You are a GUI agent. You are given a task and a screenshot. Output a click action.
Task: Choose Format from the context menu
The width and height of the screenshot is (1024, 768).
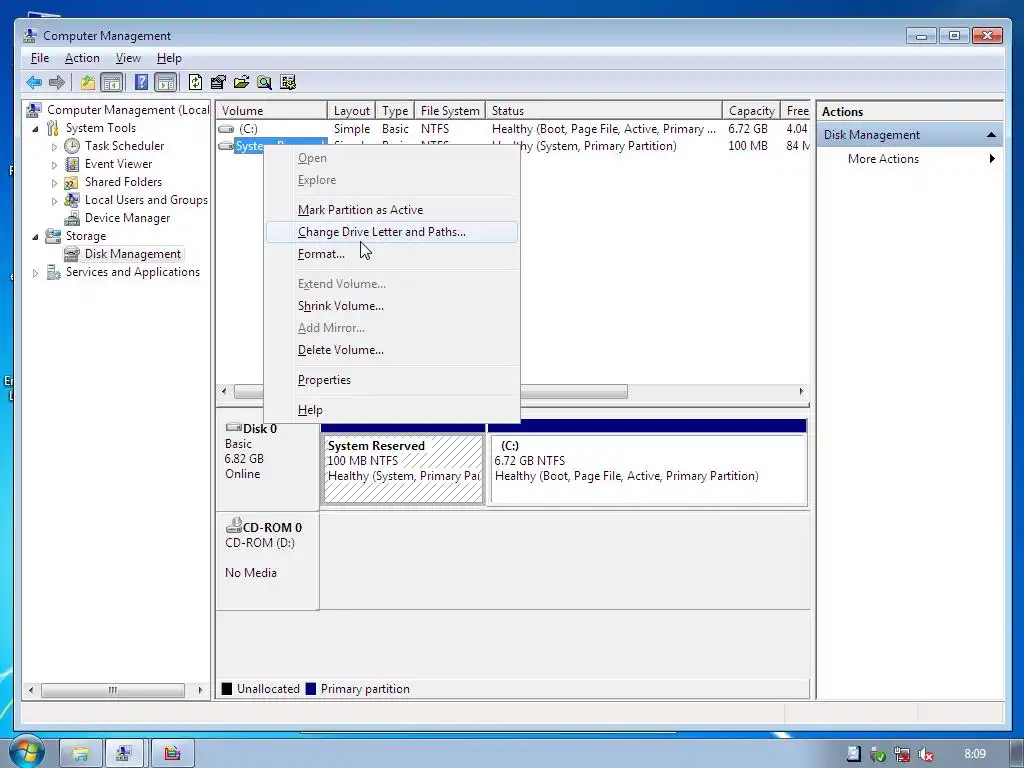[x=391, y=254]
